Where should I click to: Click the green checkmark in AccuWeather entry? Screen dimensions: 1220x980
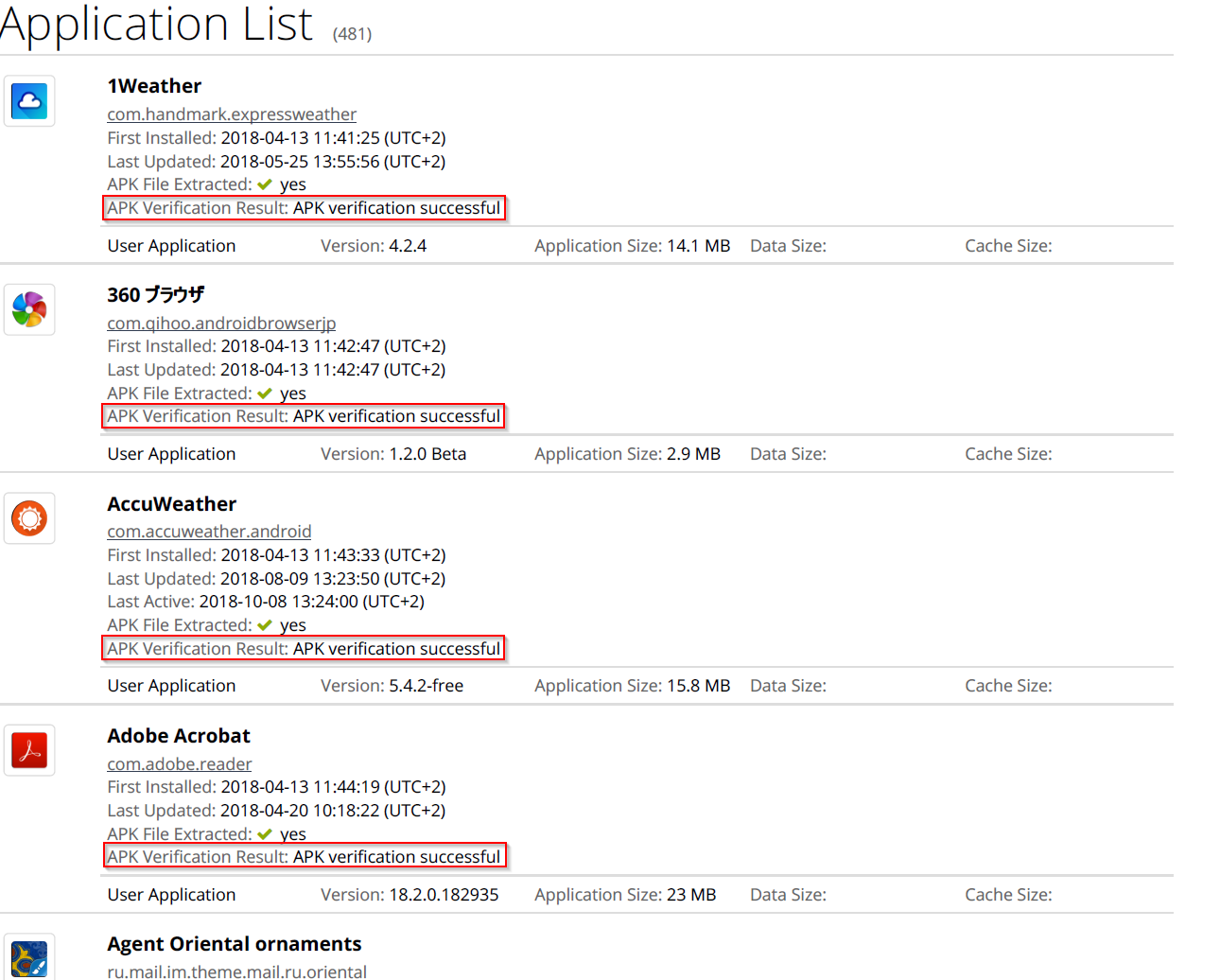point(265,625)
